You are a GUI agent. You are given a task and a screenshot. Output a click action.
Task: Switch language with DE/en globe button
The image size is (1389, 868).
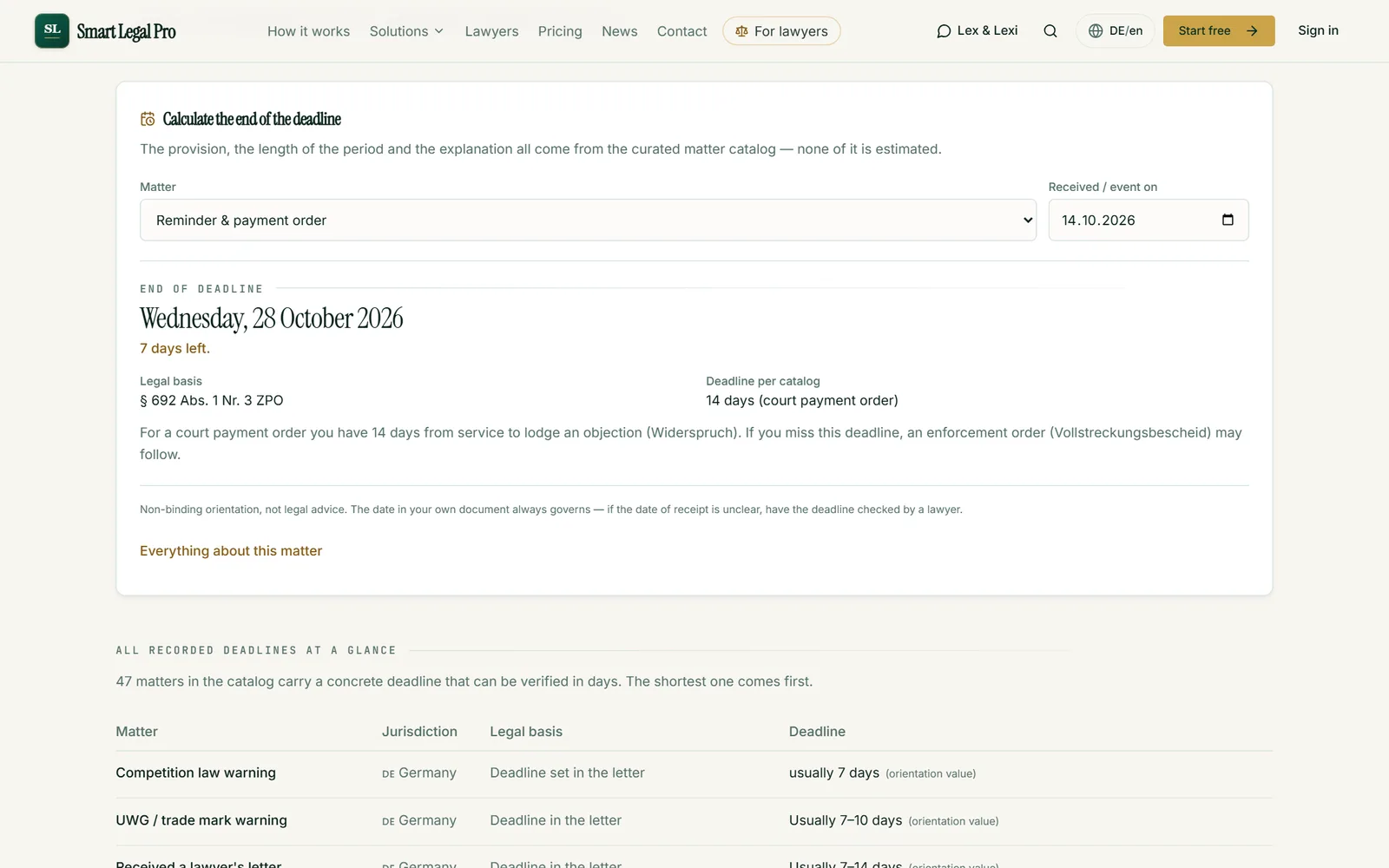click(x=1116, y=31)
